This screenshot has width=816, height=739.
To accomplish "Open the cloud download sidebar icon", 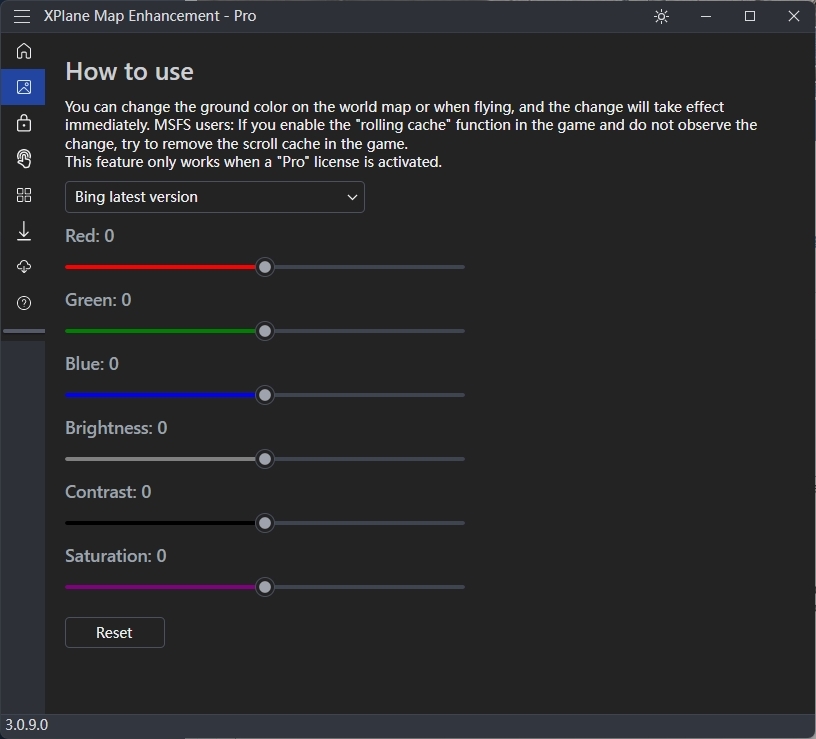I will click(x=24, y=267).
